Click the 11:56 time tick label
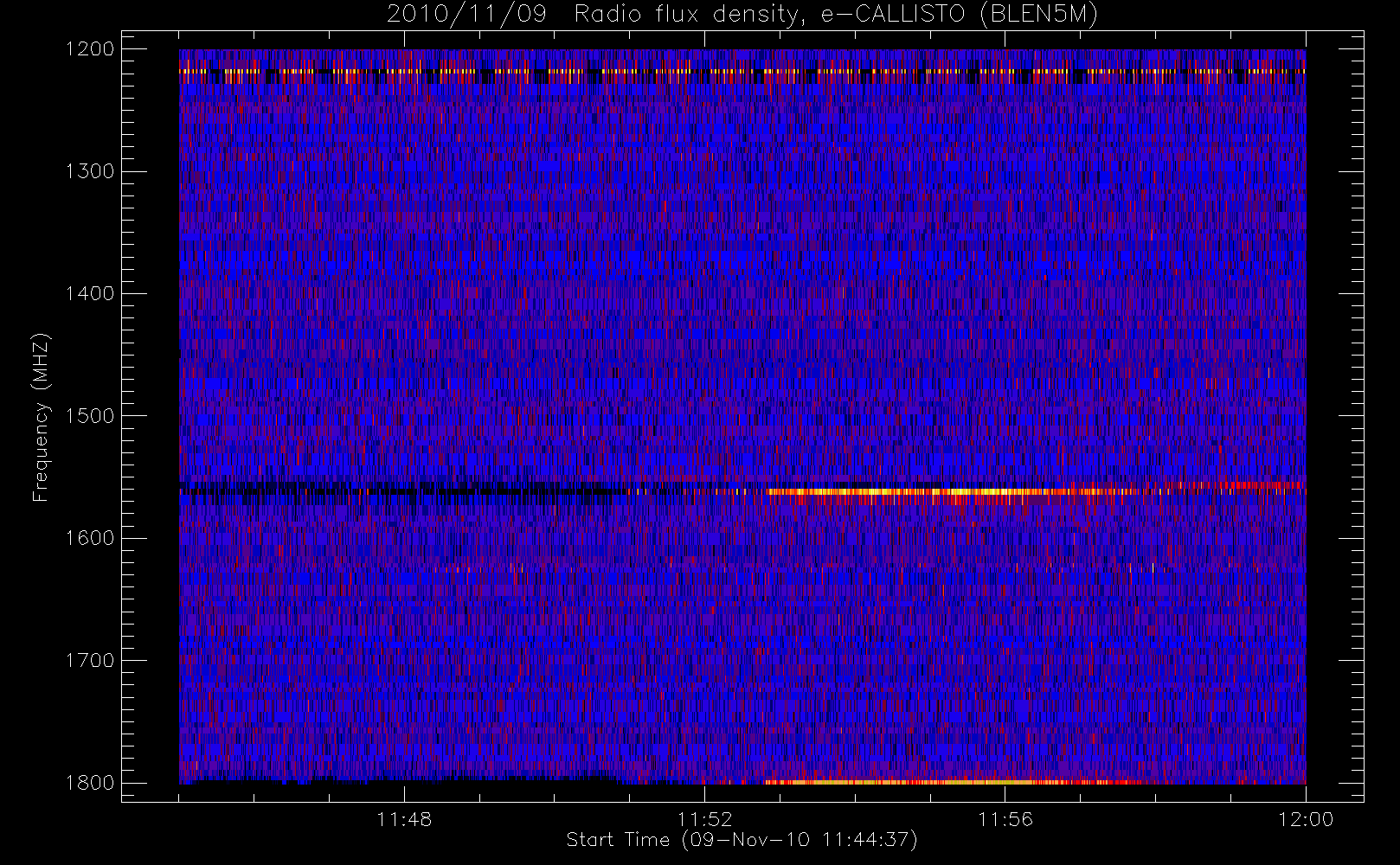 tap(1005, 819)
